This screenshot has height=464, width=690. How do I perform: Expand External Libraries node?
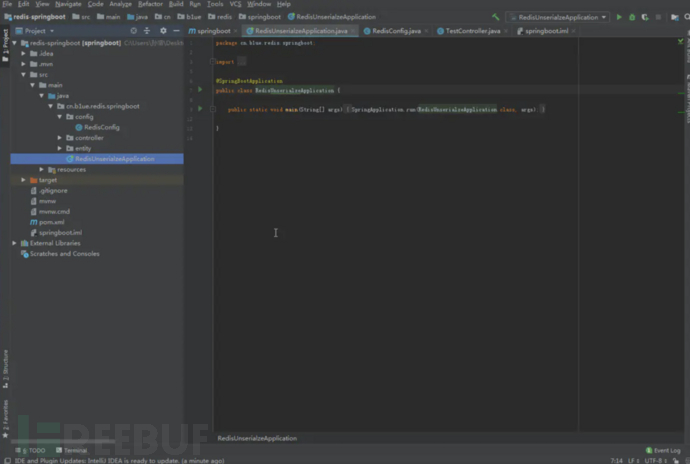pyautogui.click(x=16, y=243)
